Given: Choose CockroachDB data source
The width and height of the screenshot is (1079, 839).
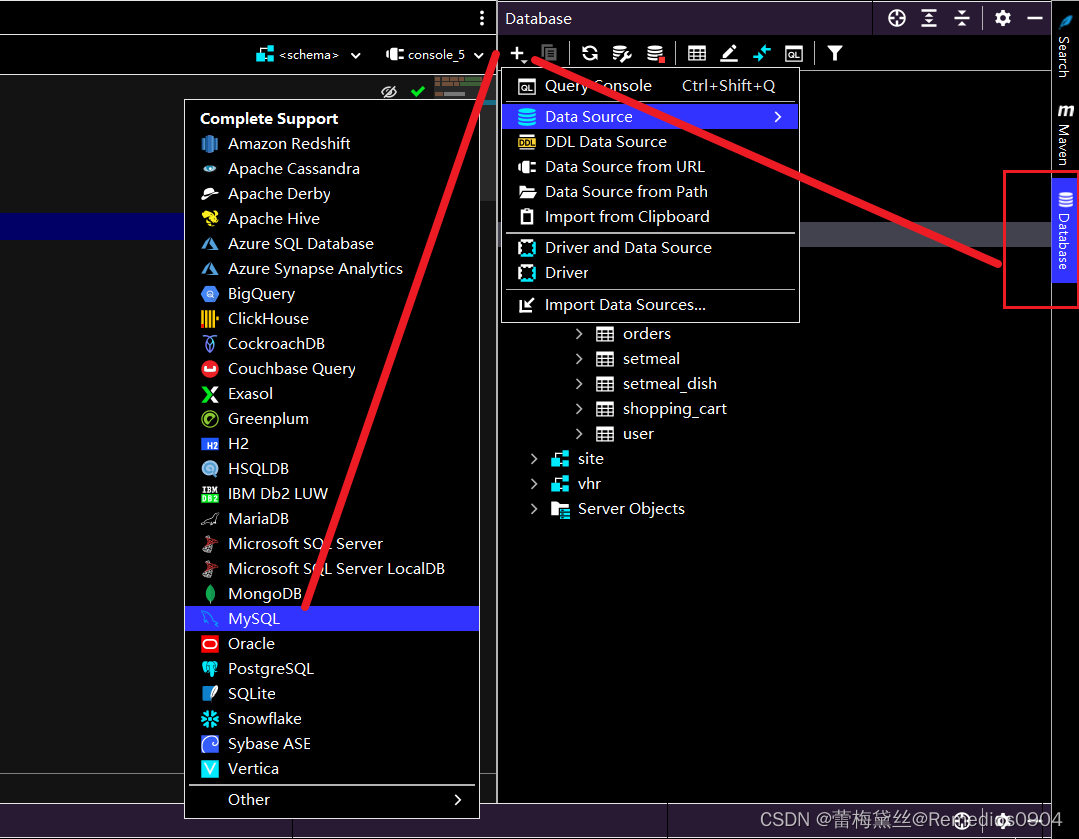Looking at the screenshot, I should coord(332,343).
